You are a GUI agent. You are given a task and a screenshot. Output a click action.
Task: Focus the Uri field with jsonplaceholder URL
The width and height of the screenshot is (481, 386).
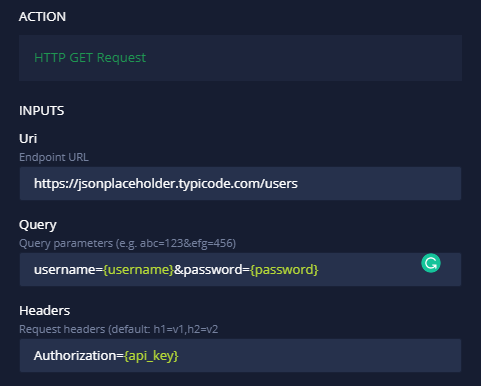240,184
